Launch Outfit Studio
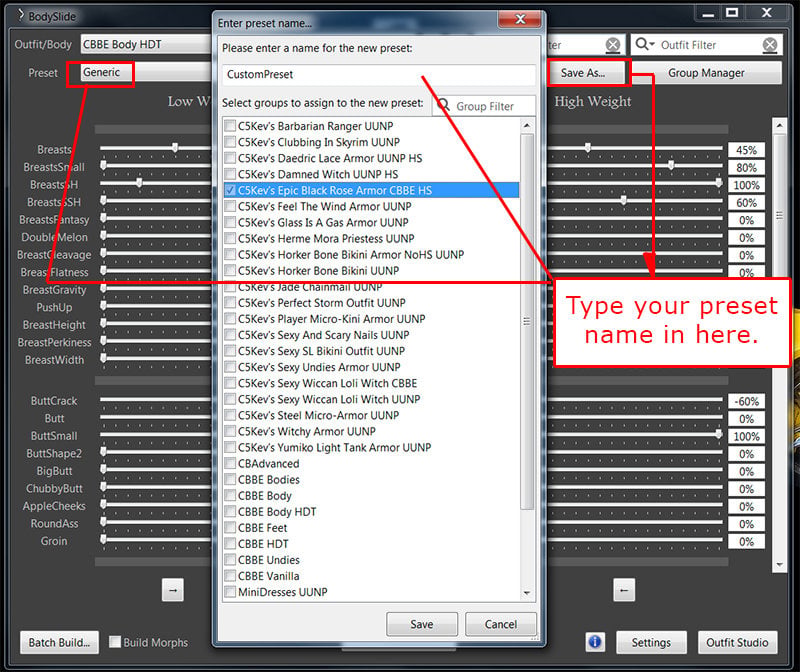 click(737, 642)
